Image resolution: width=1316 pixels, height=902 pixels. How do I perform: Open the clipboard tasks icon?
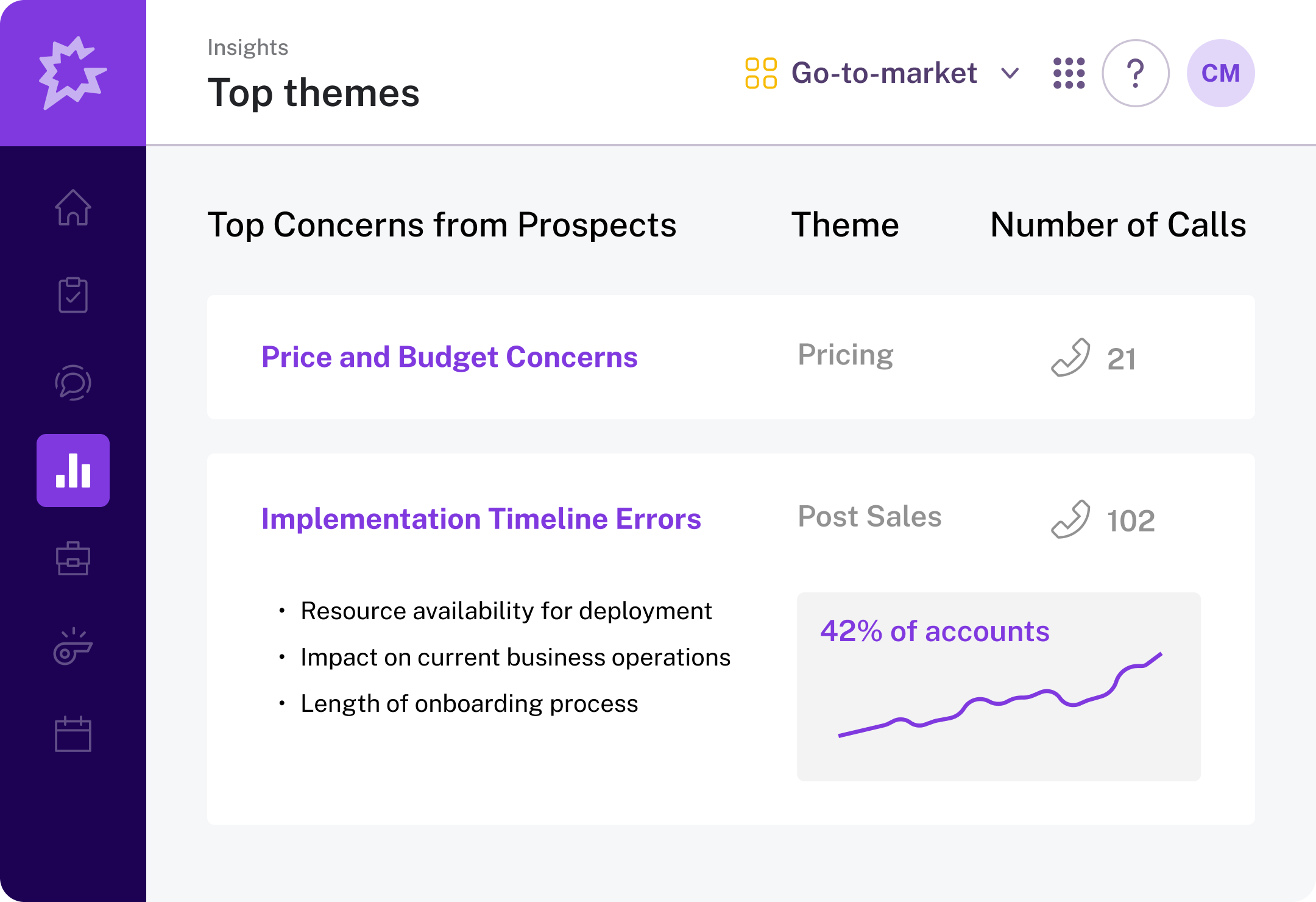pyautogui.click(x=73, y=295)
